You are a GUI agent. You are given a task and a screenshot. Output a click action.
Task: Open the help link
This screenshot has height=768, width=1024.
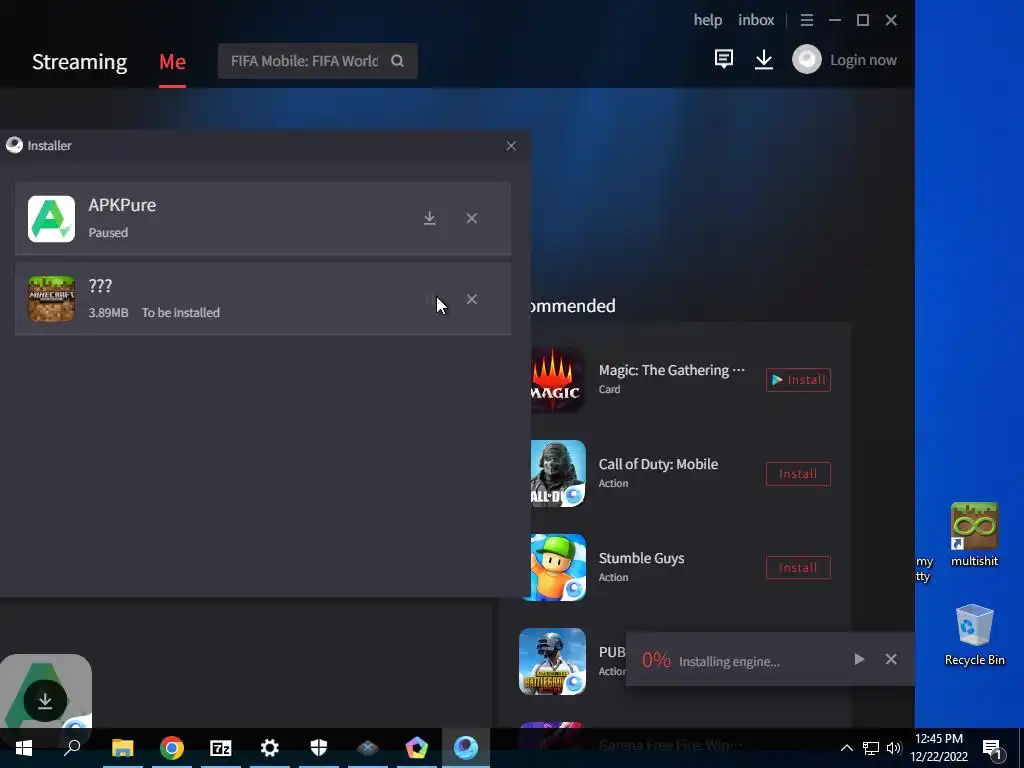click(708, 20)
